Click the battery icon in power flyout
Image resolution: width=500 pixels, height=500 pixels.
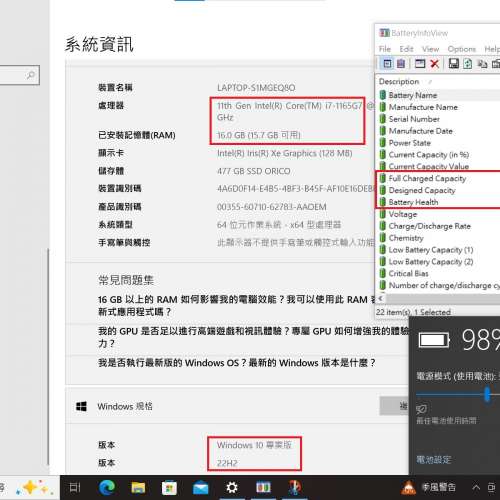tap(434, 340)
